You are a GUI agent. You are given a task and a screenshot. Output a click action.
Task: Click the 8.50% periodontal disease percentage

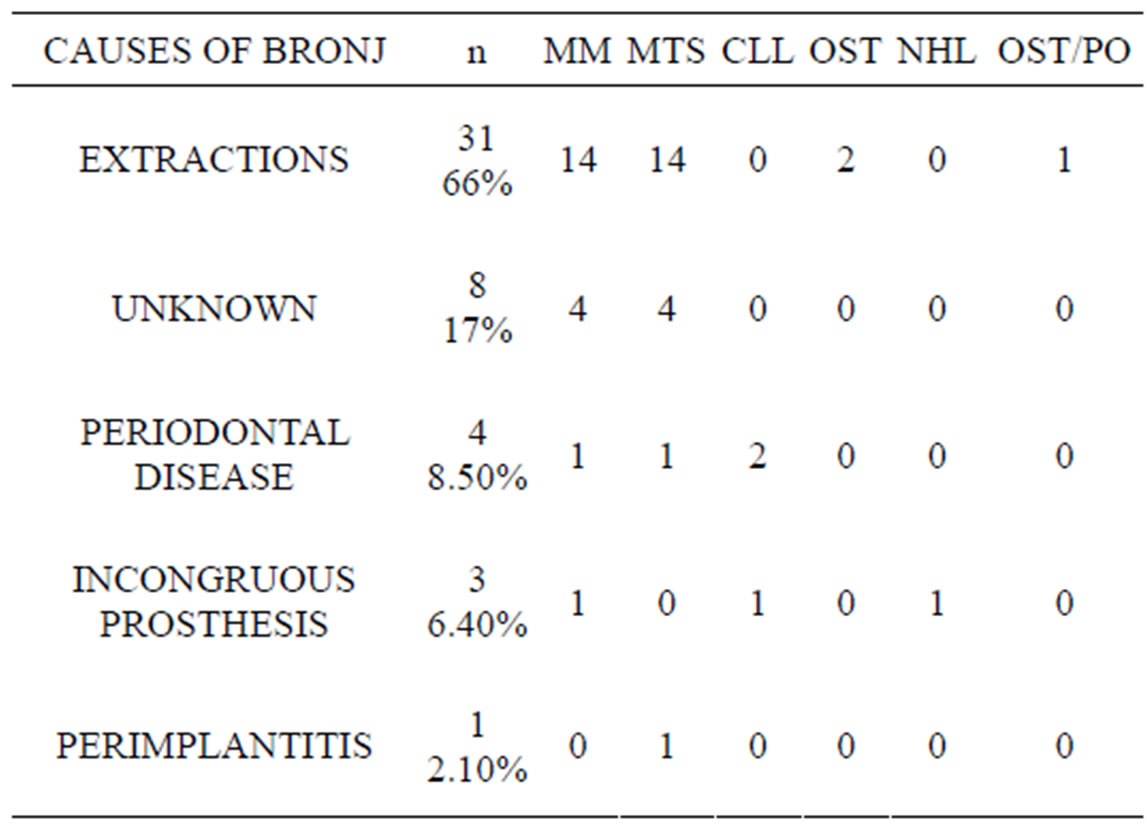(x=477, y=478)
